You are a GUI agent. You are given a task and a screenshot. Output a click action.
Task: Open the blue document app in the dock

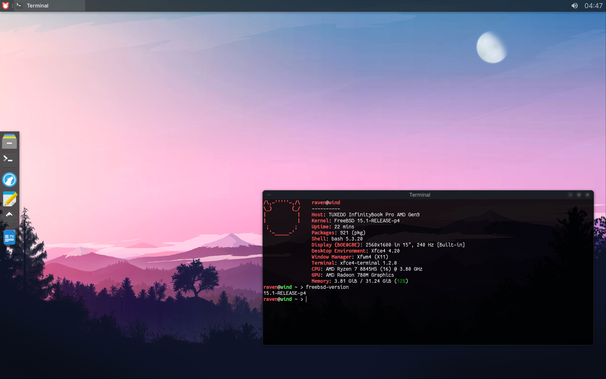tap(9, 237)
